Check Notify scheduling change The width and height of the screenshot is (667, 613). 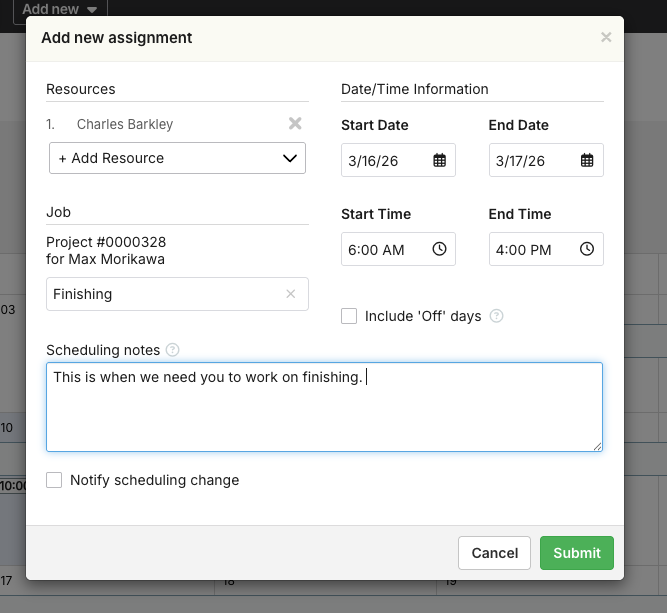[54, 480]
